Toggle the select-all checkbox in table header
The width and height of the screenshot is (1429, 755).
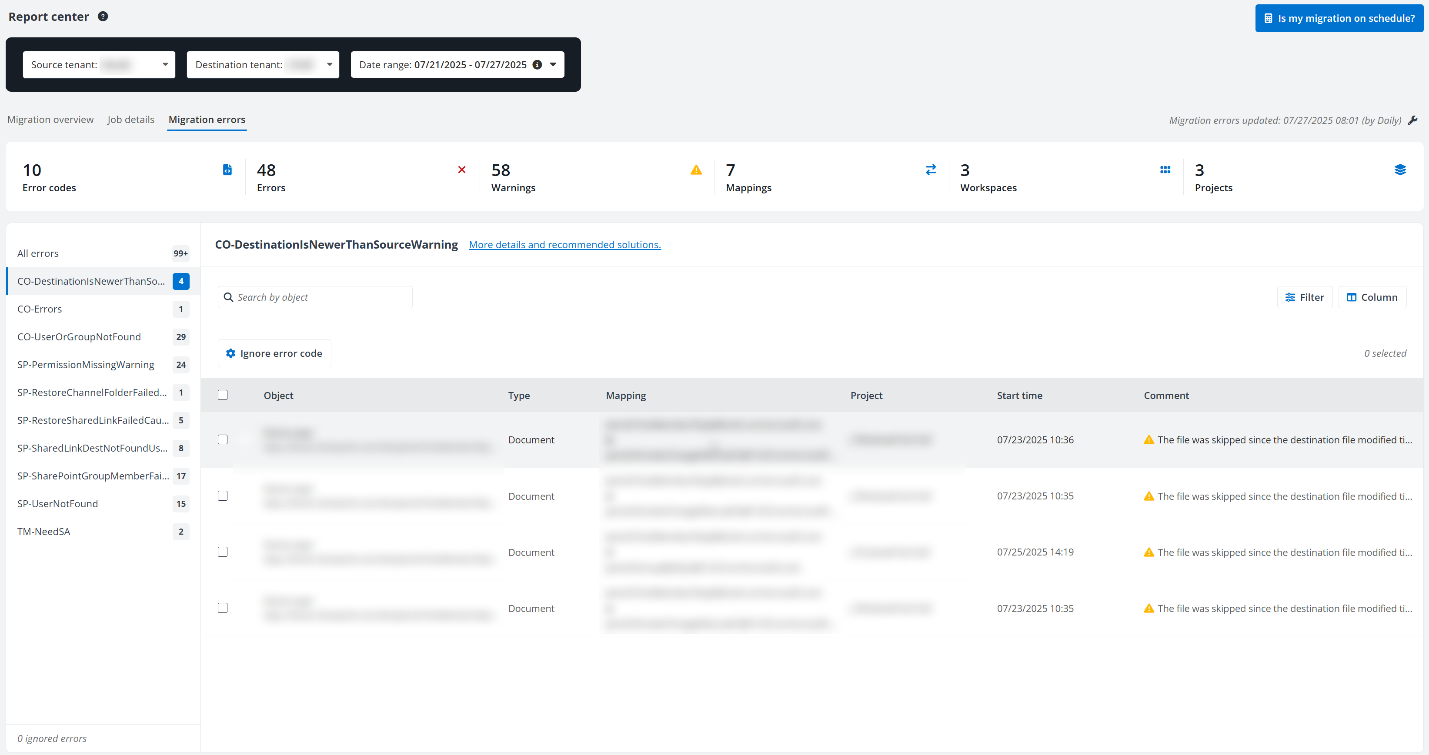[222, 394]
